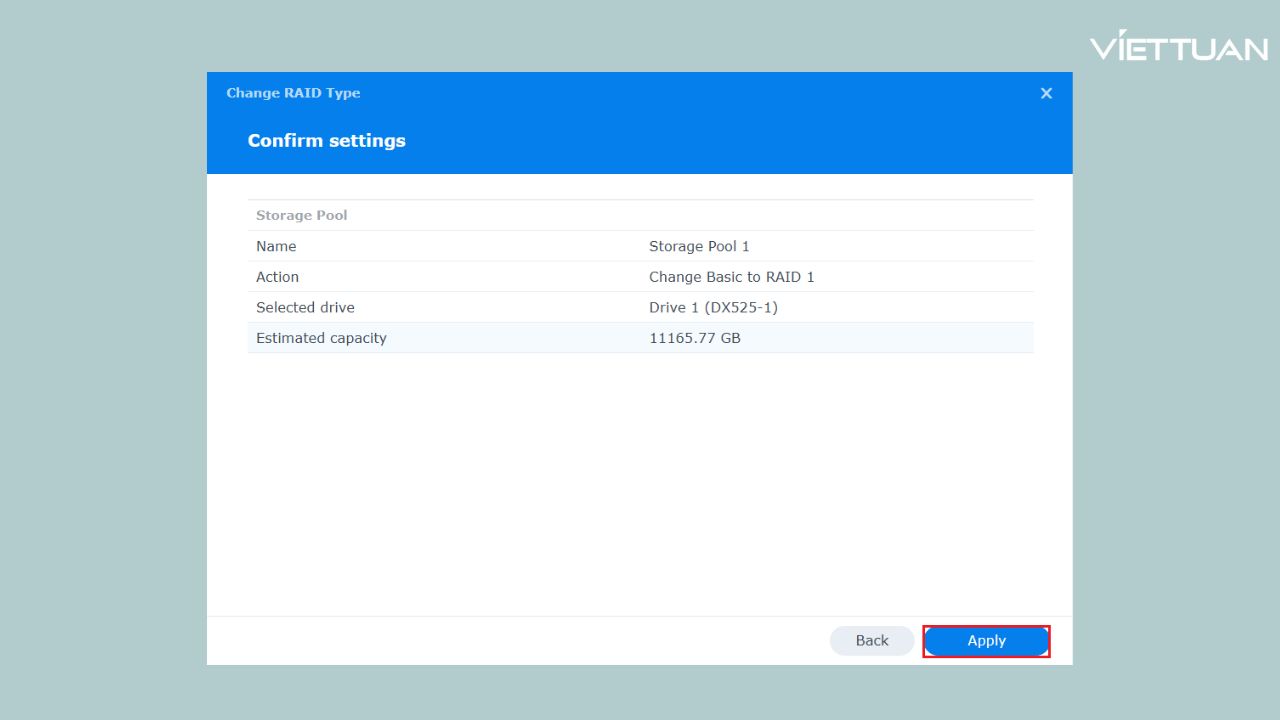Click the Confirm settings heading

(327, 140)
